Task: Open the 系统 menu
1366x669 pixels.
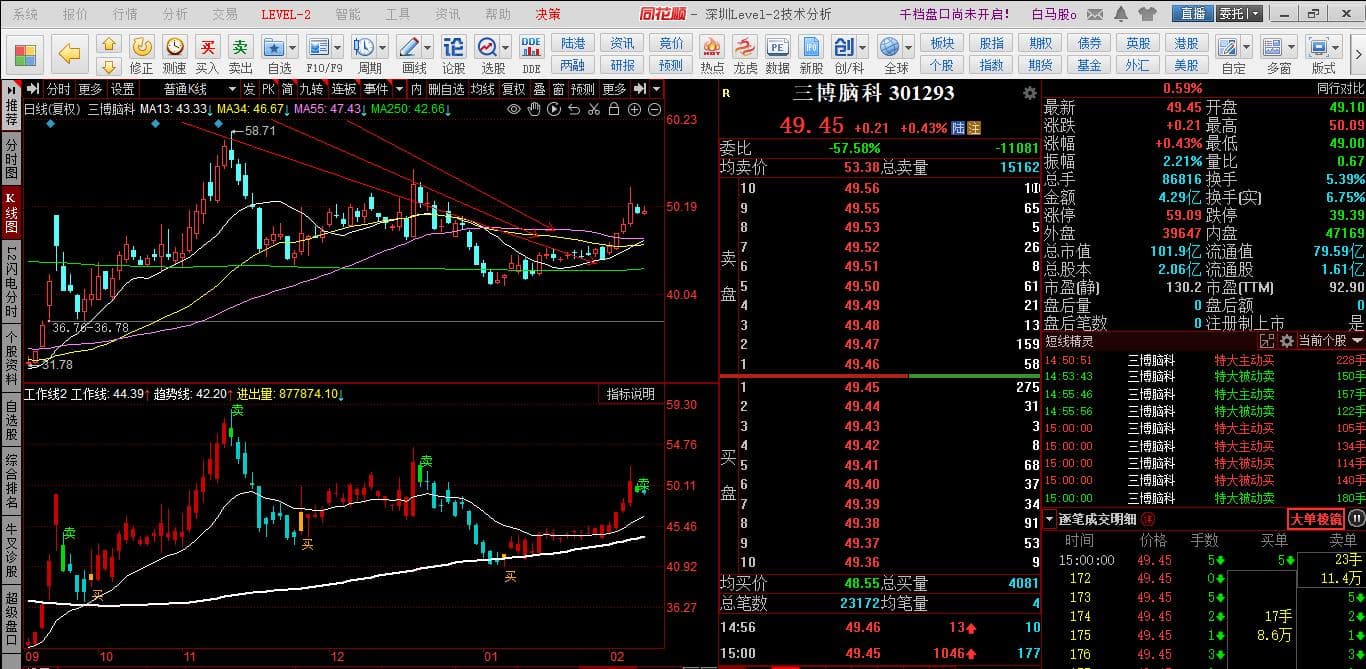Action: point(25,14)
